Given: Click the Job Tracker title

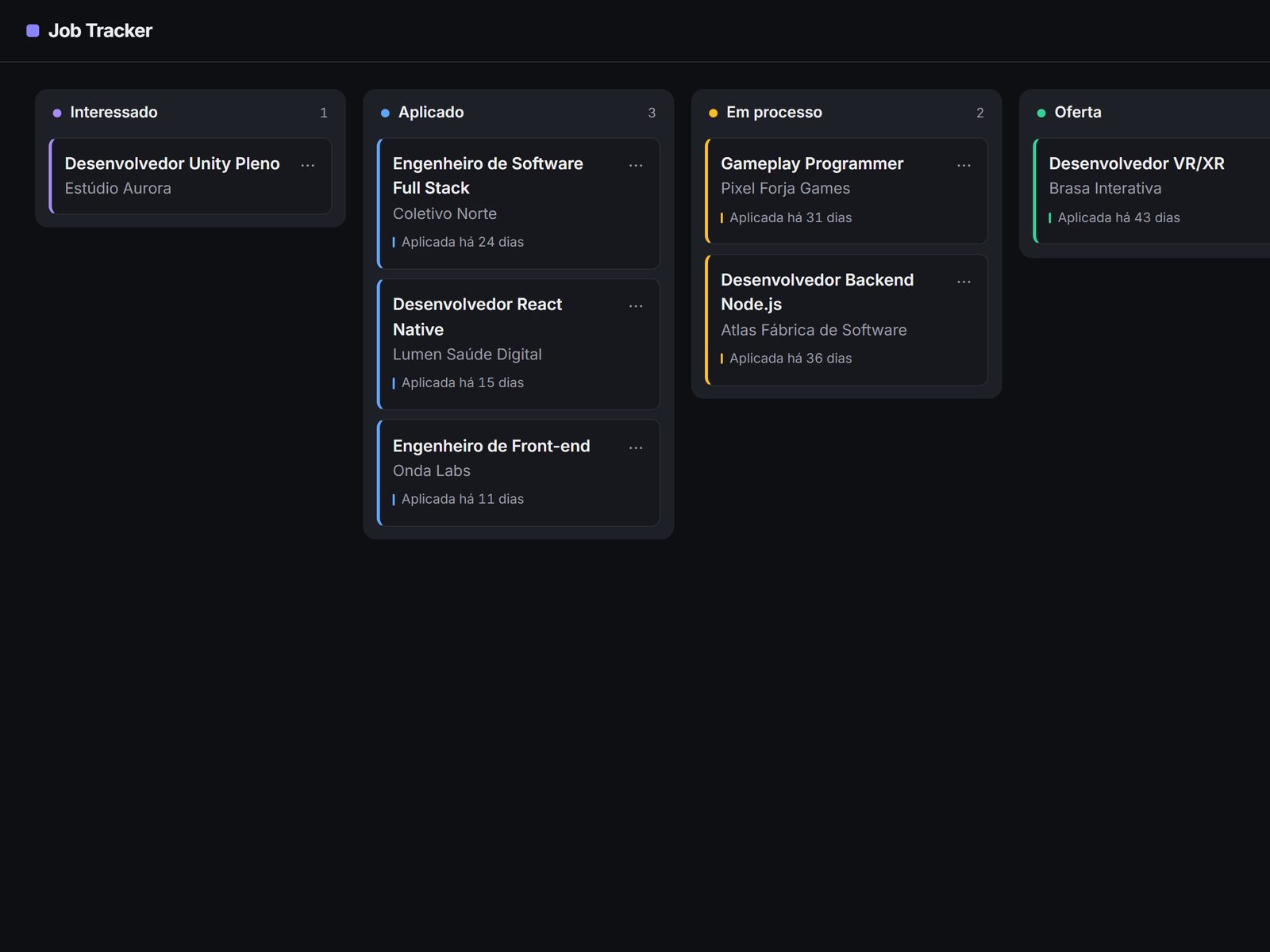Looking at the screenshot, I should [x=100, y=31].
